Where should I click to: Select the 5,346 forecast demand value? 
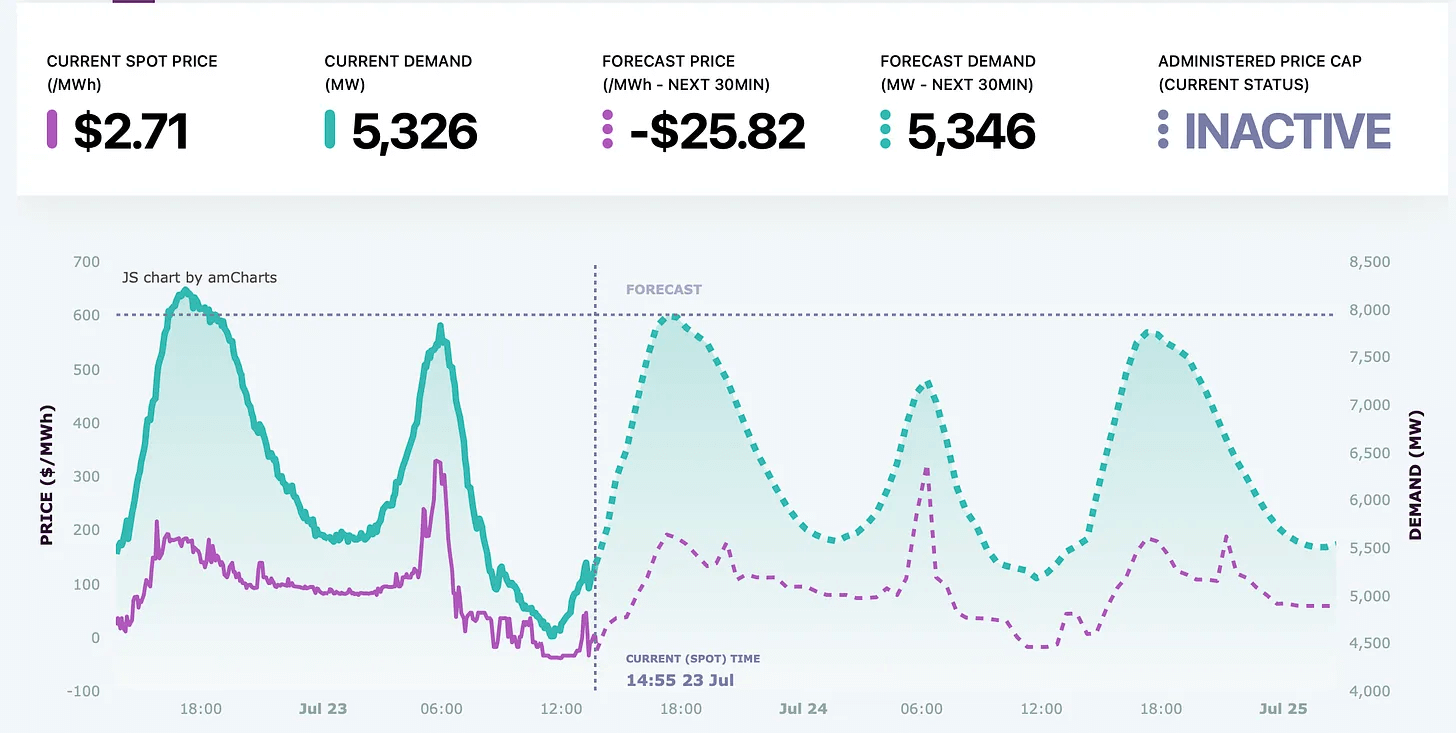click(971, 132)
